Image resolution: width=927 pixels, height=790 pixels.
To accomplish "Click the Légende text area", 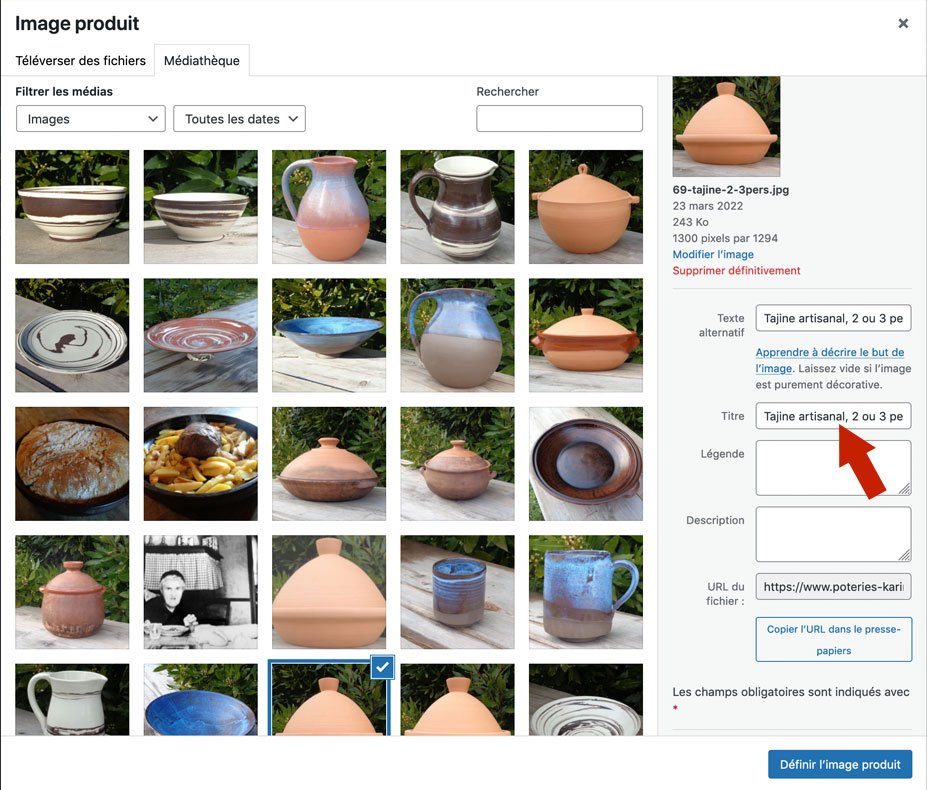I will point(833,468).
